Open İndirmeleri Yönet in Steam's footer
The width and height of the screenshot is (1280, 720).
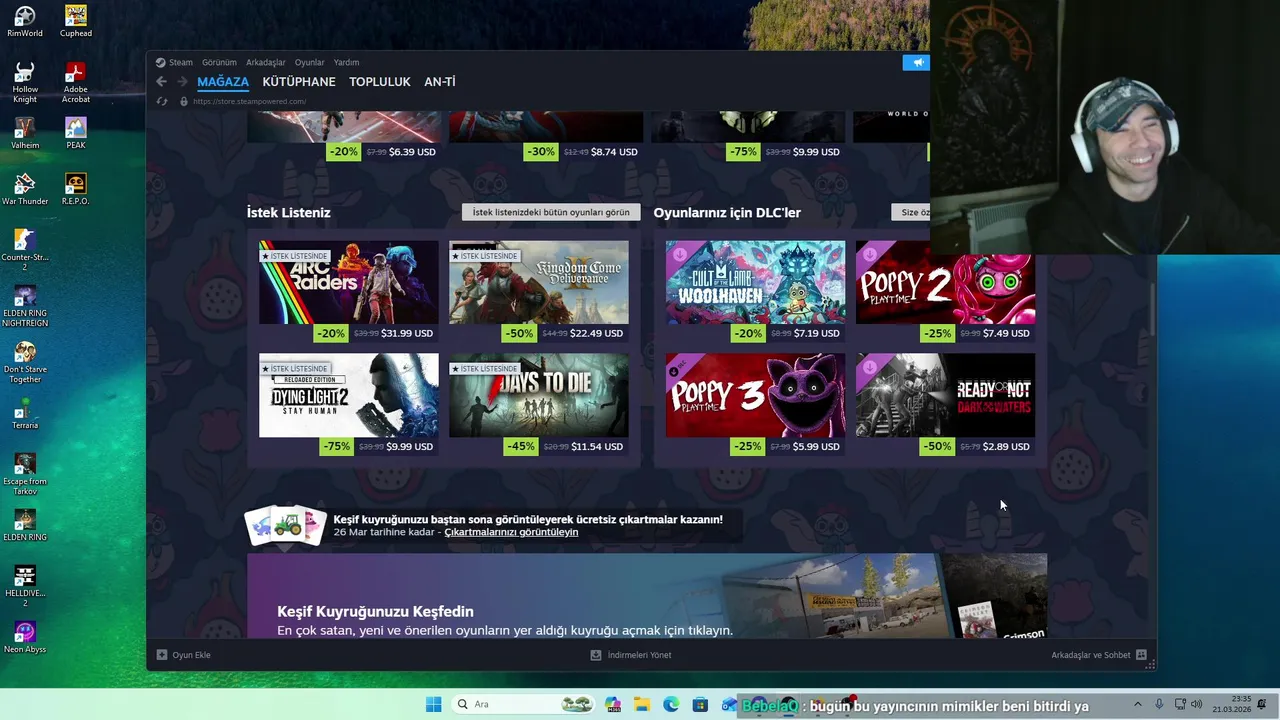tap(631, 655)
